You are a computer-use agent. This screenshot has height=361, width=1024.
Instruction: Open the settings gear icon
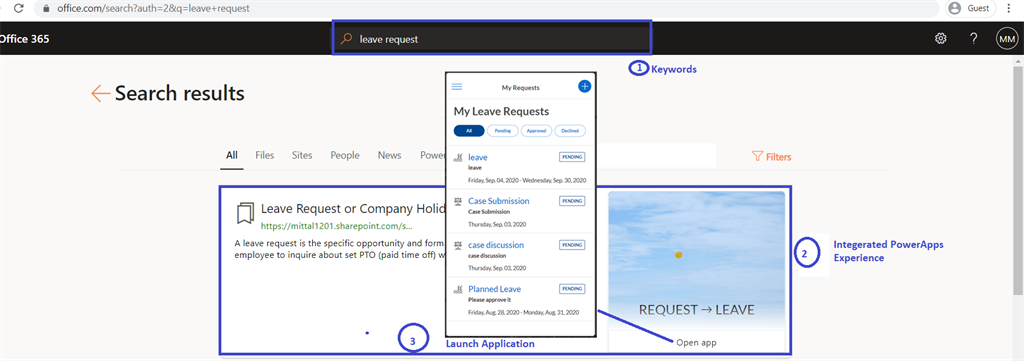[x=940, y=39]
